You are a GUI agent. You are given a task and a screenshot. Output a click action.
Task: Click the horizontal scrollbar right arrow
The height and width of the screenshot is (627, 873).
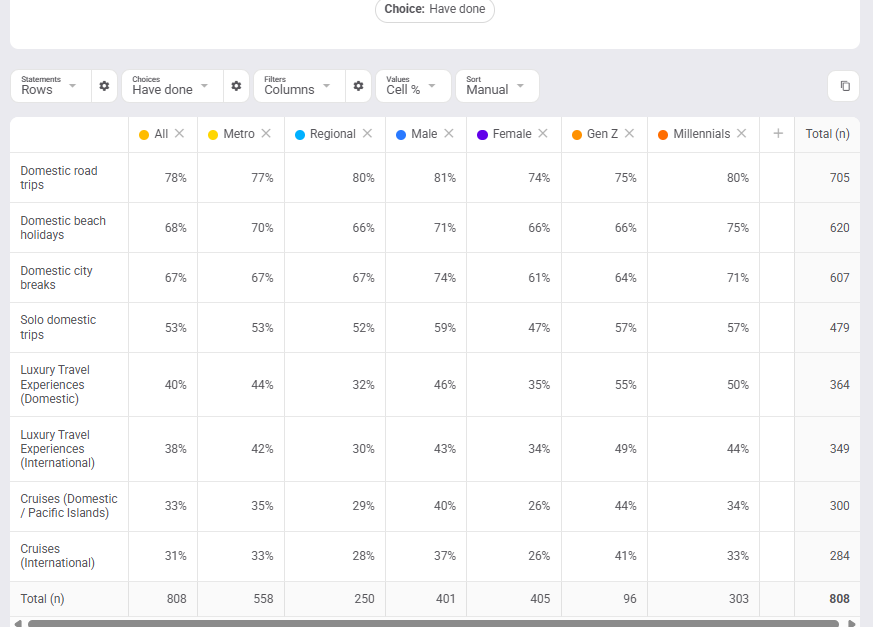point(851,623)
